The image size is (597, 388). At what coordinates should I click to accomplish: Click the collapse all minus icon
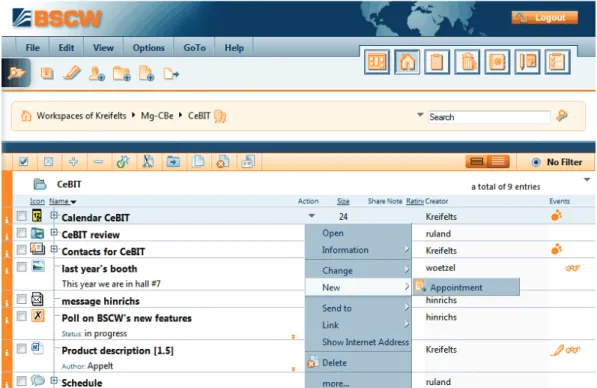click(98, 162)
